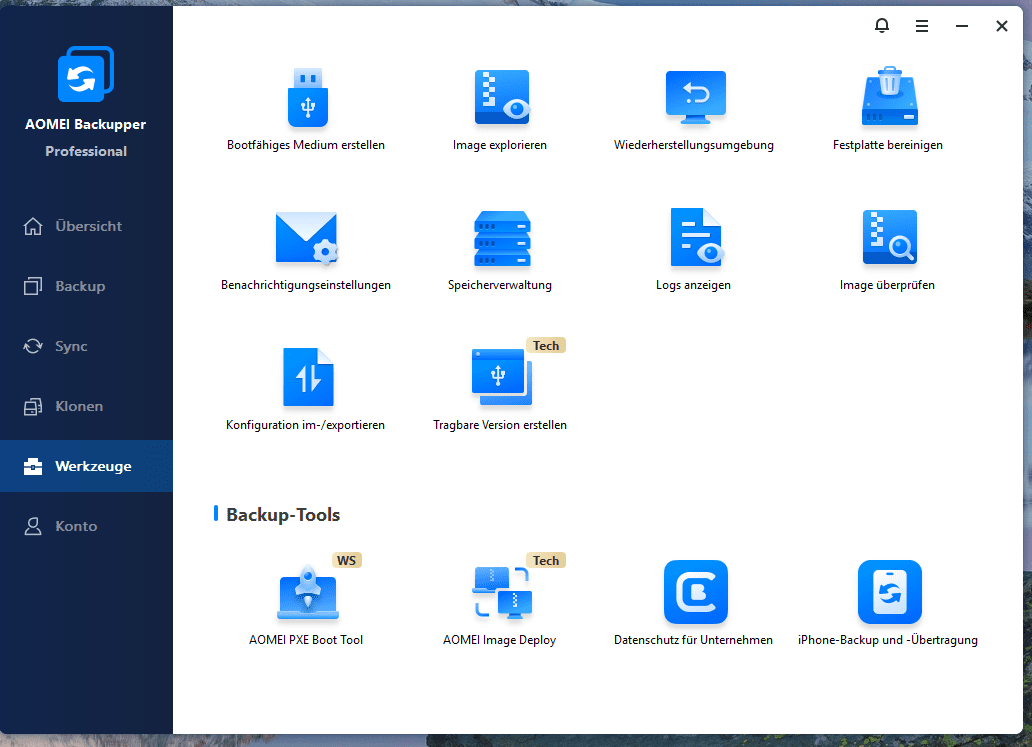Image resolution: width=1032 pixels, height=747 pixels.
Task: Click the notification bell icon
Action: tap(882, 26)
